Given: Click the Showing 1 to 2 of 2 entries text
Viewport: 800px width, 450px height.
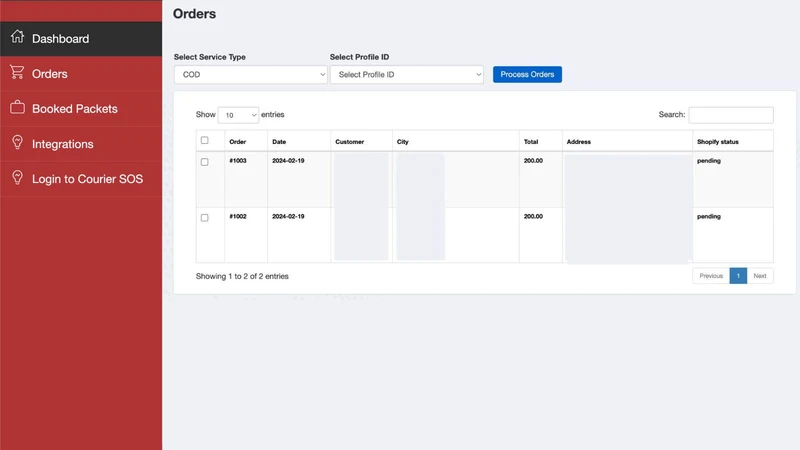Looking at the screenshot, I should pos(242,276).
